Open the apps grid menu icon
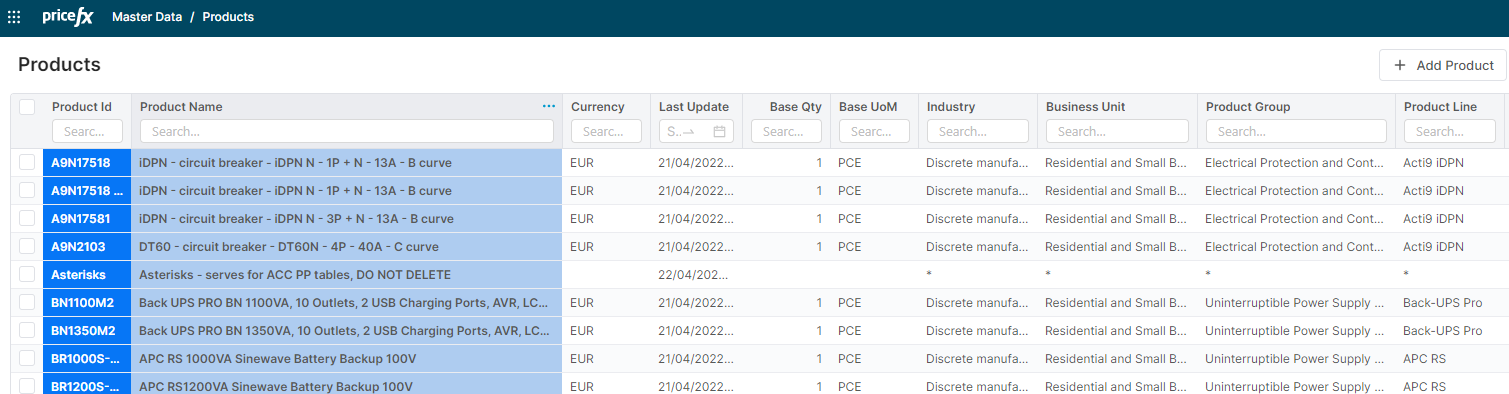This screenshot has width=1509, height=394. [x=14, y=17]
